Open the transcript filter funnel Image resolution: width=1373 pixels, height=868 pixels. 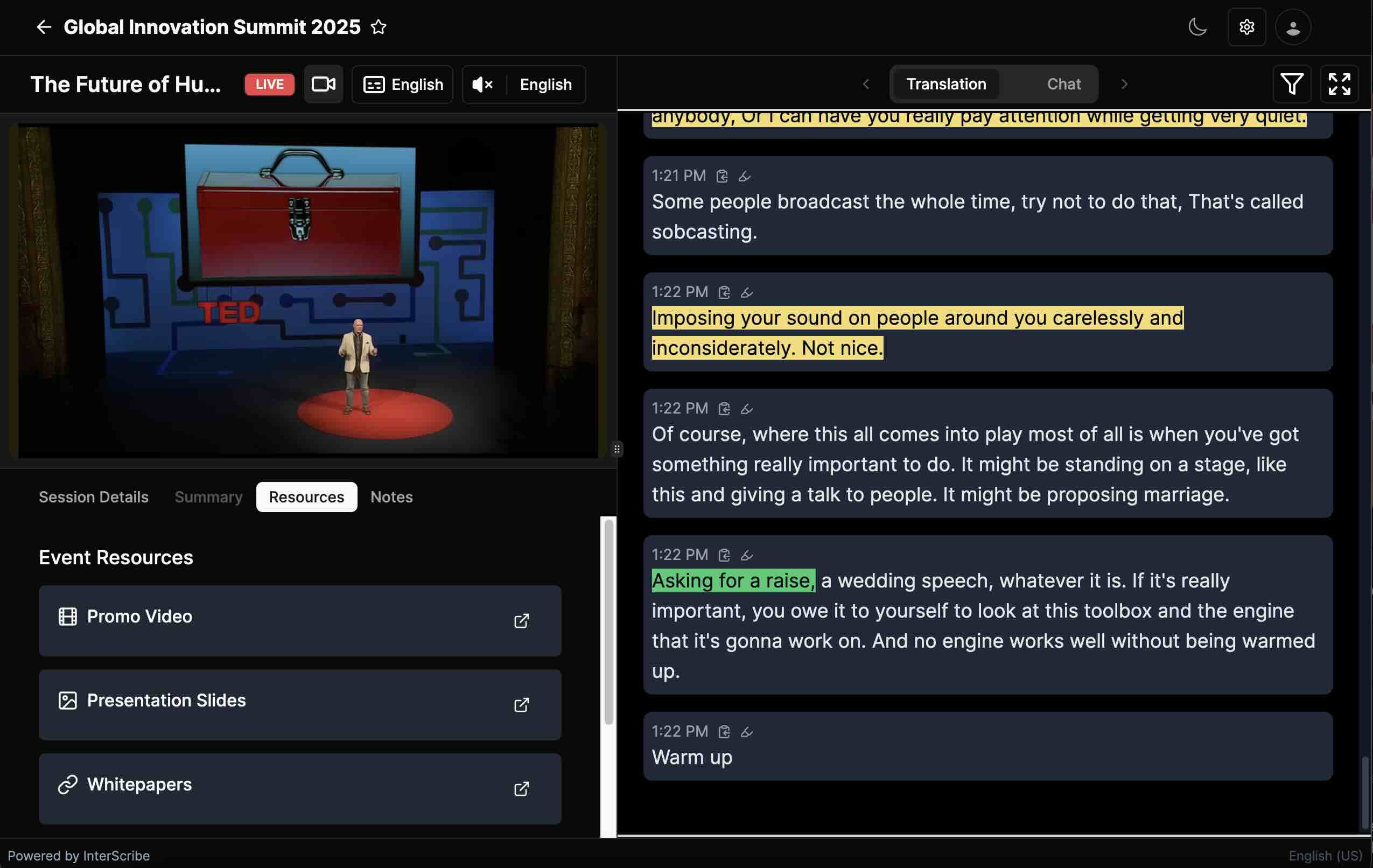click(x=1292, y=85)
